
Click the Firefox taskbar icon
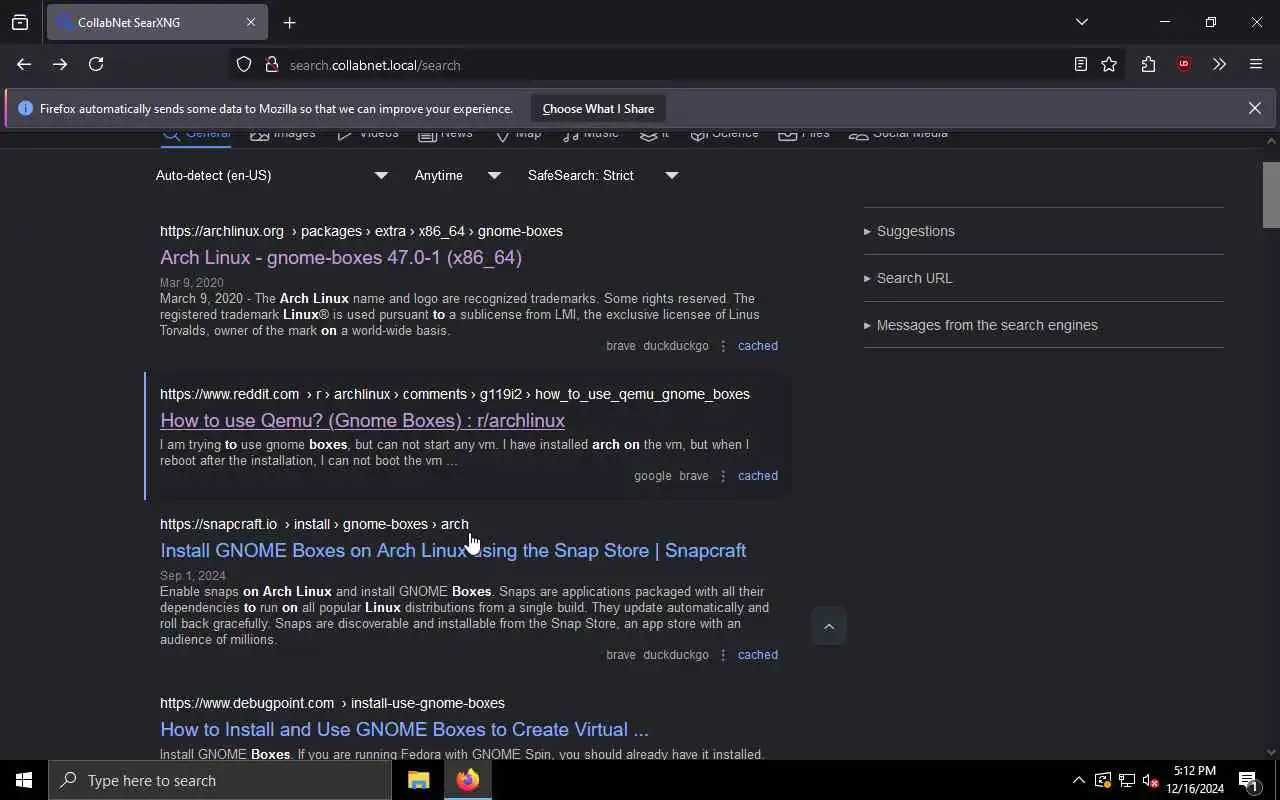click(x=467, y=780)
